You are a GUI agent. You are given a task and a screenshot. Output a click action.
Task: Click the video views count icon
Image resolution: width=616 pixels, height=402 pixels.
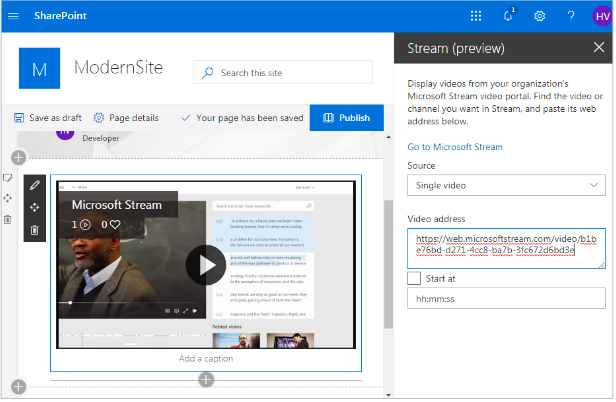click(x=86, y=225)
